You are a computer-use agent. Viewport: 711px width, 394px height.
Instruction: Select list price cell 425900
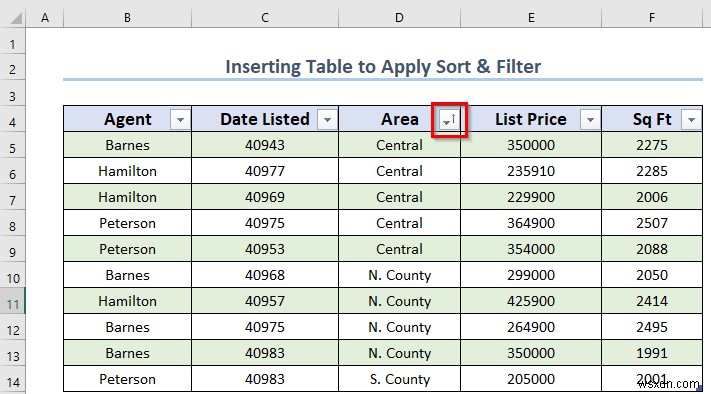click(531, 301)
